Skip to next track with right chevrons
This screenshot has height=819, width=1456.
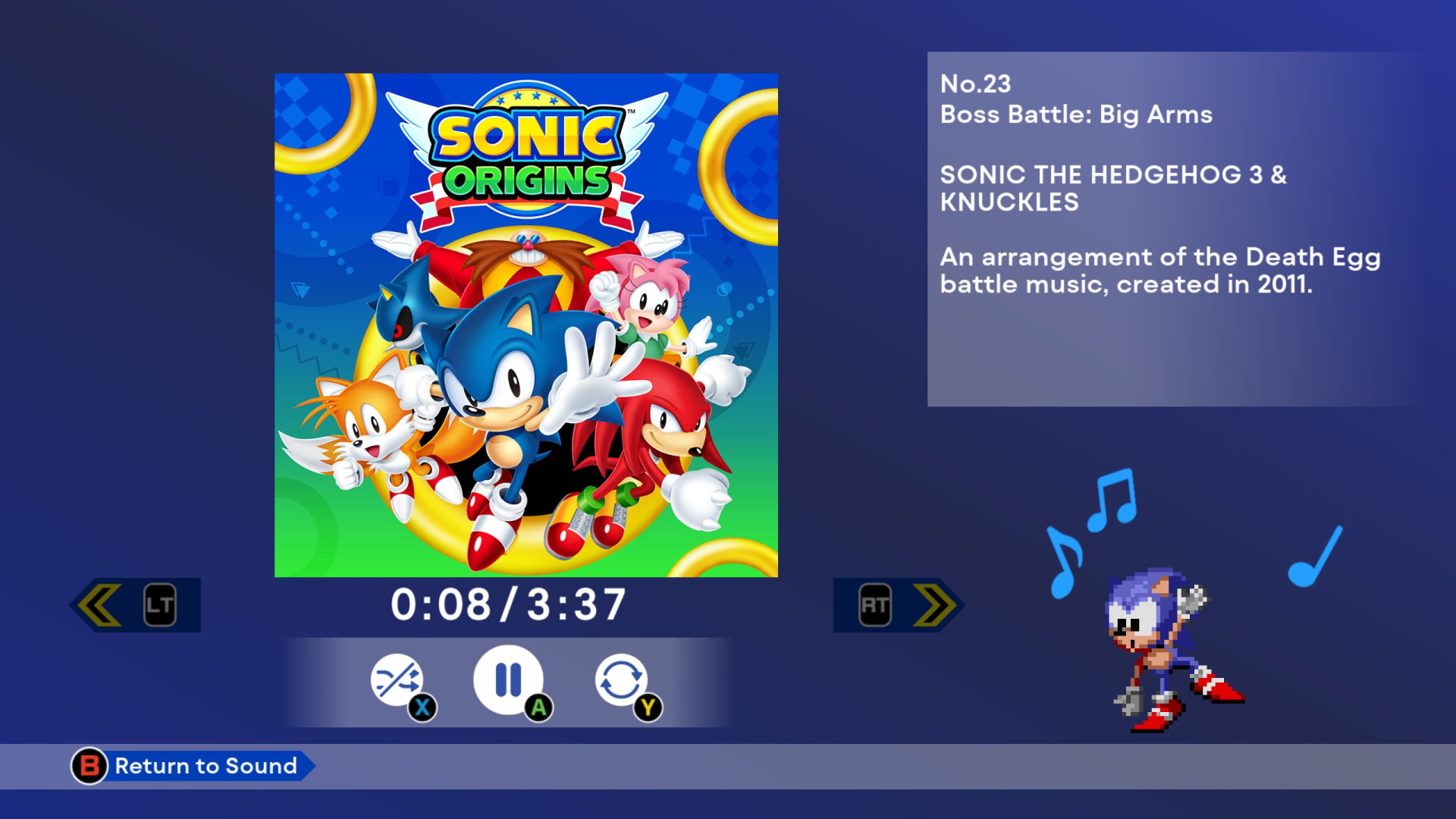(934, 604)
